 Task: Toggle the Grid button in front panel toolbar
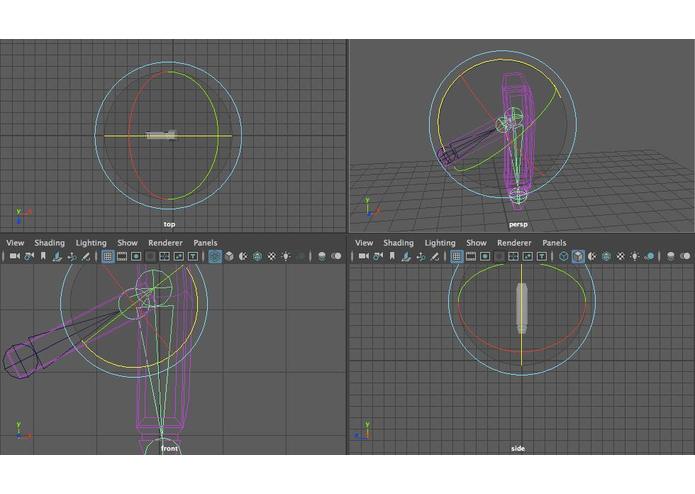tap(108, 256)
